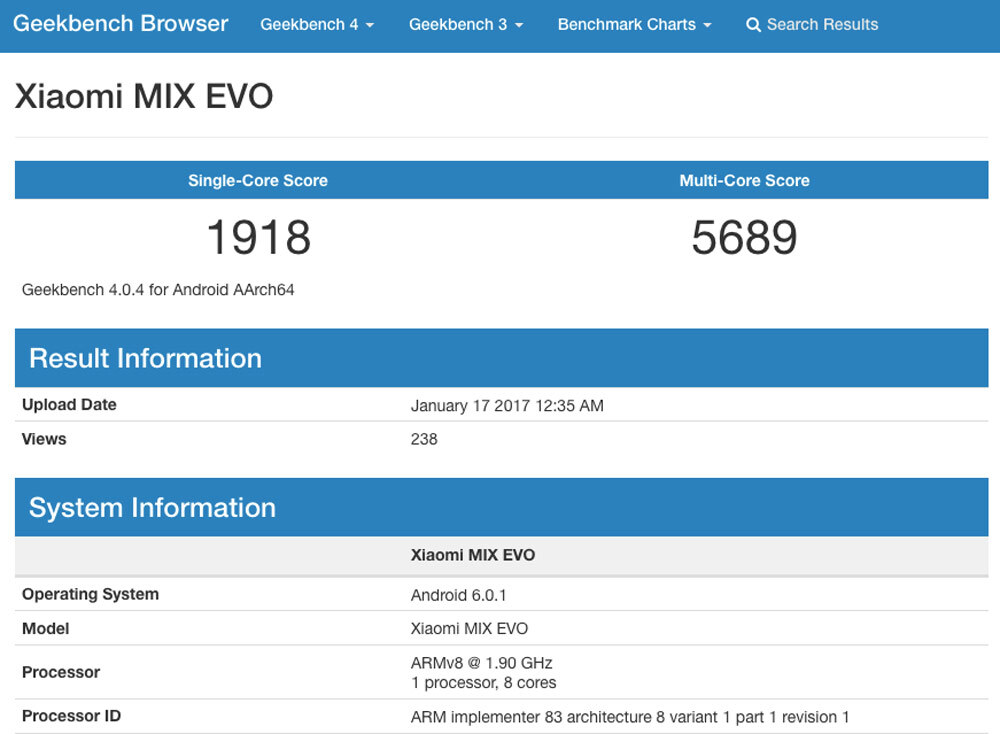Screen dimensions: 1000x734
Task: Open the Geekbench 4 dropdown menu
Action: click(x=316, y=25)
